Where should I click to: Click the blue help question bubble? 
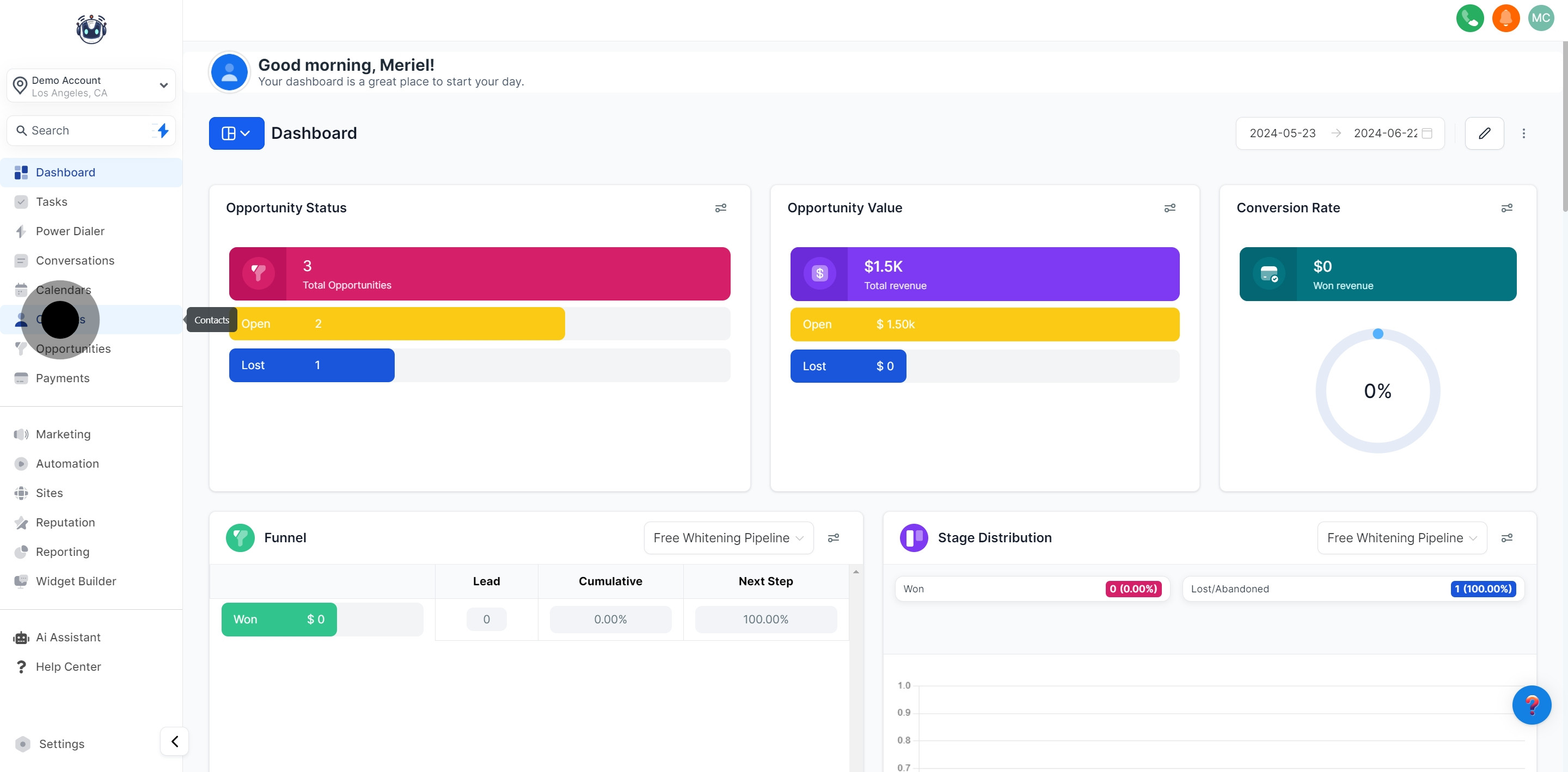pyautogui.click(x=1531, y=705)
